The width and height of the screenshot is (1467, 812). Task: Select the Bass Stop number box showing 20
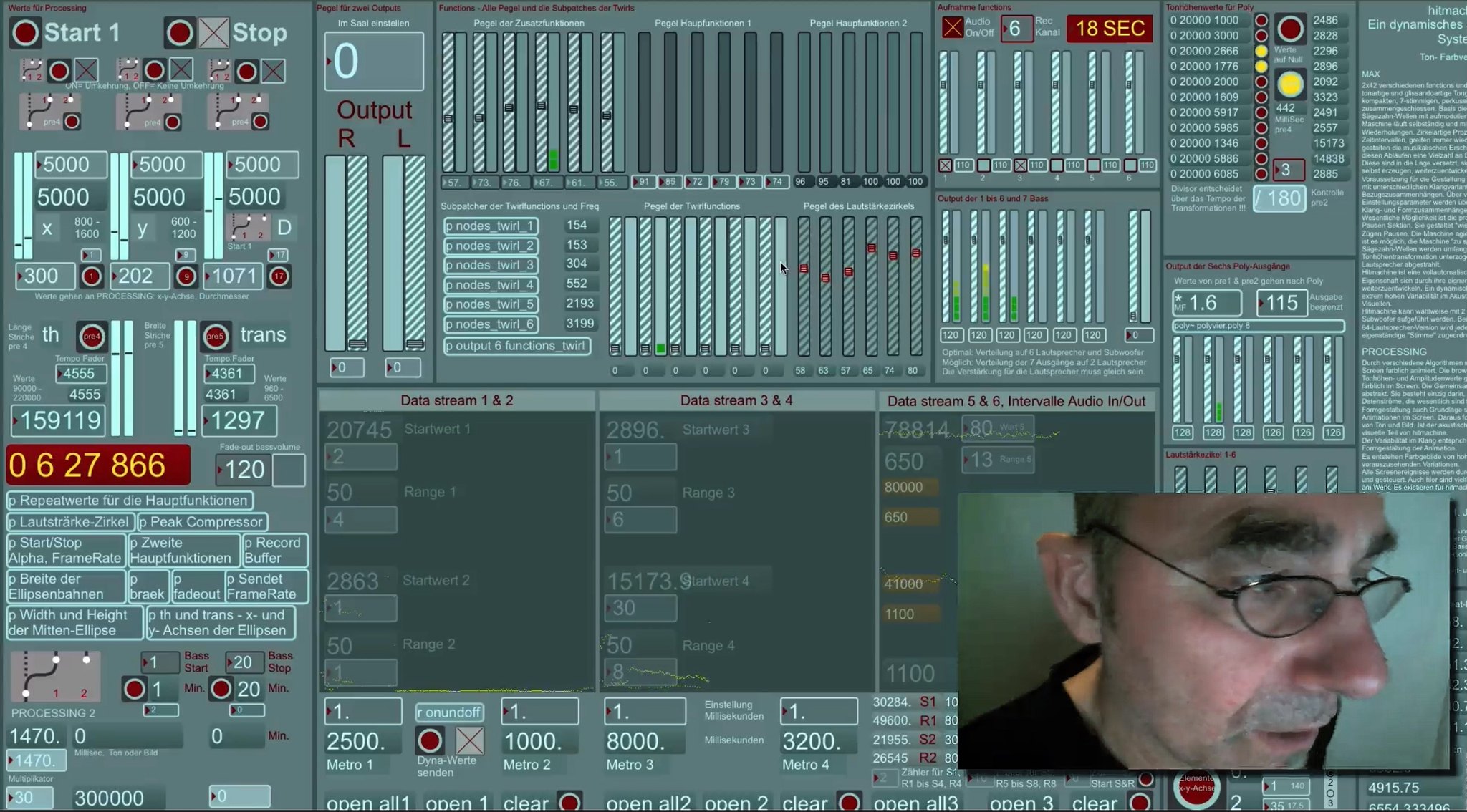[x=244, y=662]
